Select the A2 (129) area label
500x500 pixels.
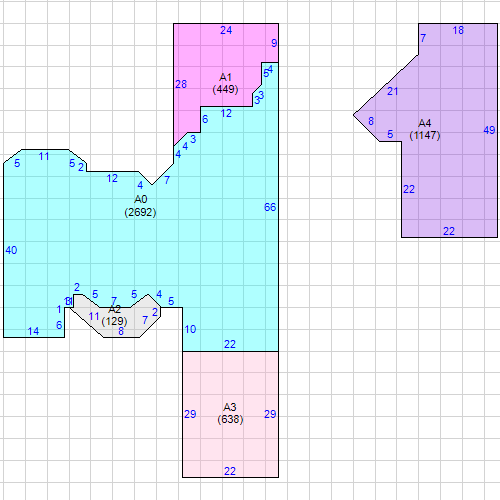[114, 315]
